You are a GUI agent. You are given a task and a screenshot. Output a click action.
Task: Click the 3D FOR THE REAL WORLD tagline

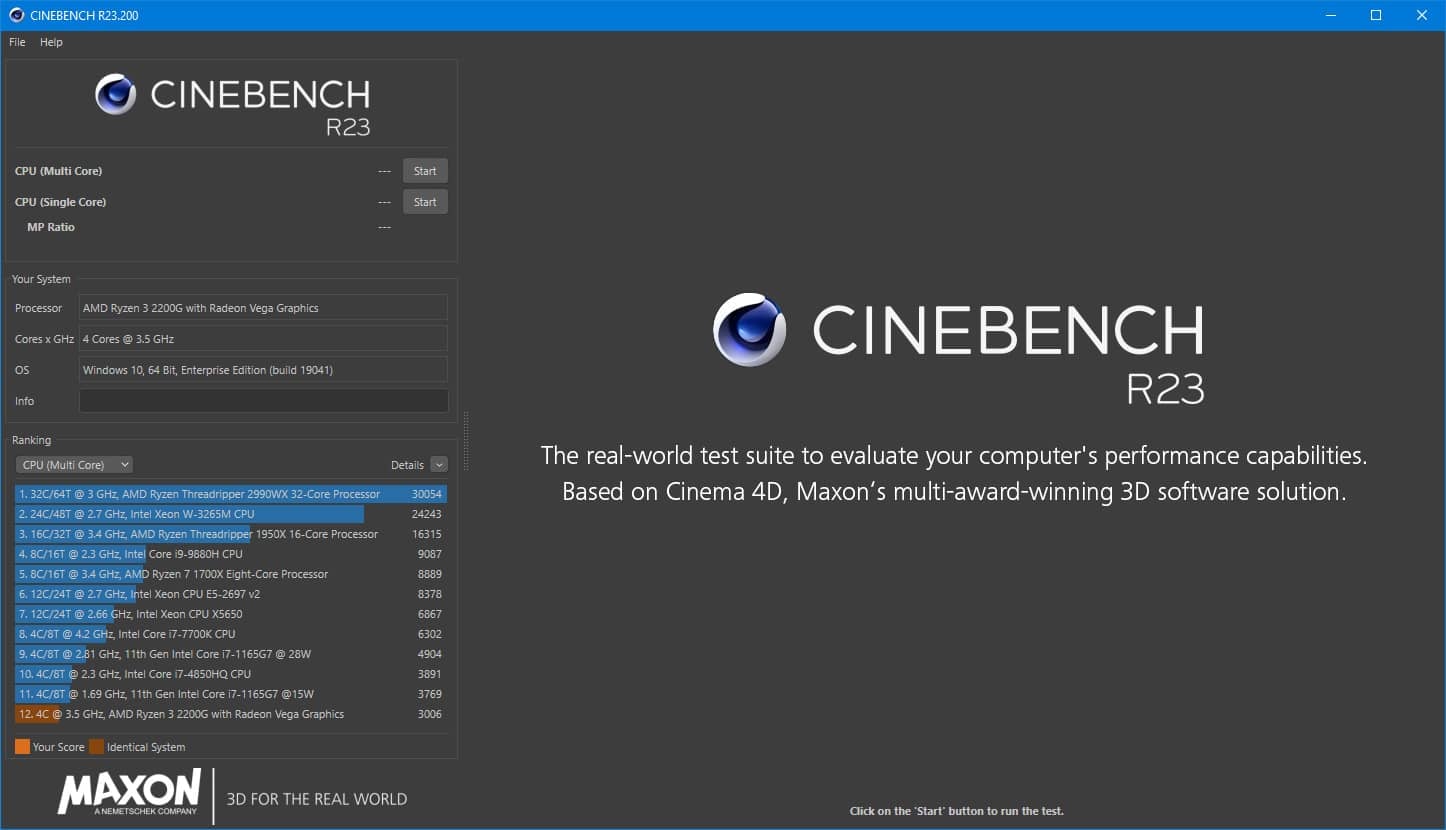(x=317, y=799)
